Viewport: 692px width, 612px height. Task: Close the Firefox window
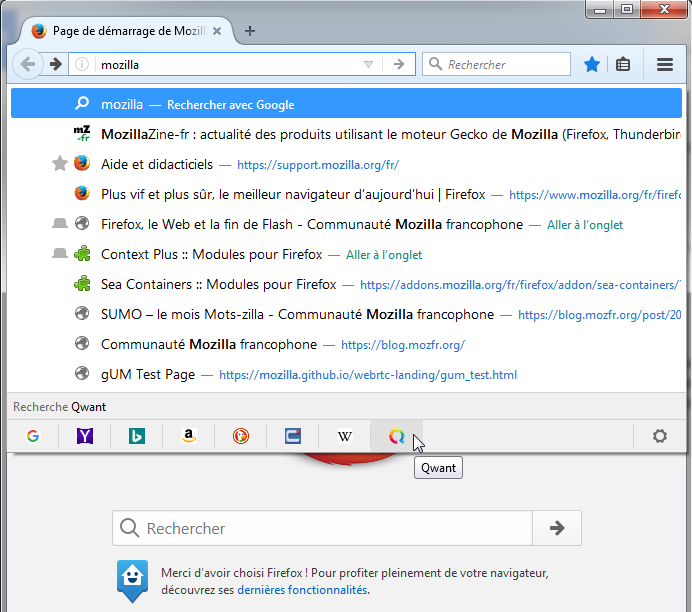[664, 9]
